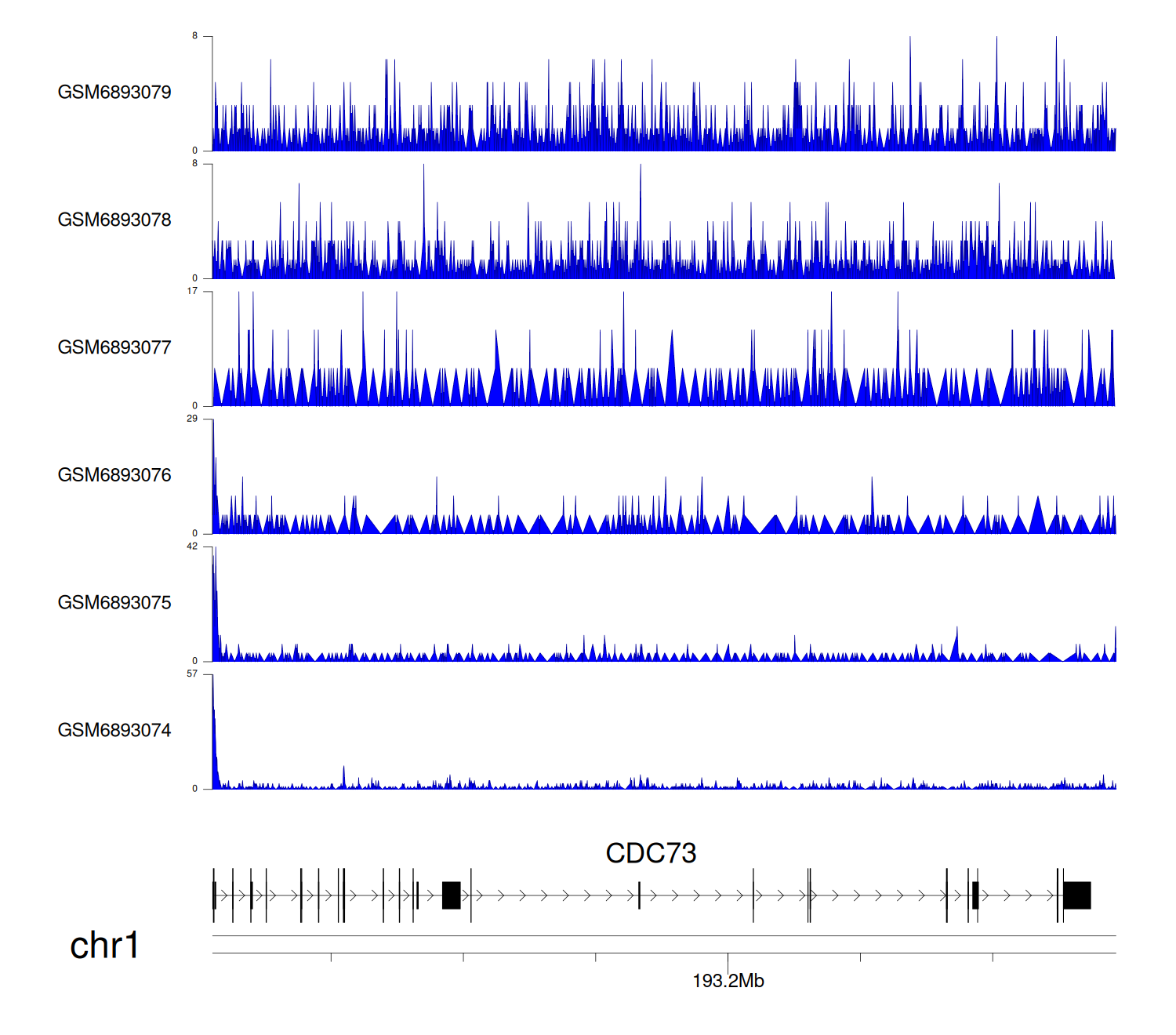Click the y-axis maximum value 17
The width and height of the screenshot is (1176, 1035).
point(192,291)
